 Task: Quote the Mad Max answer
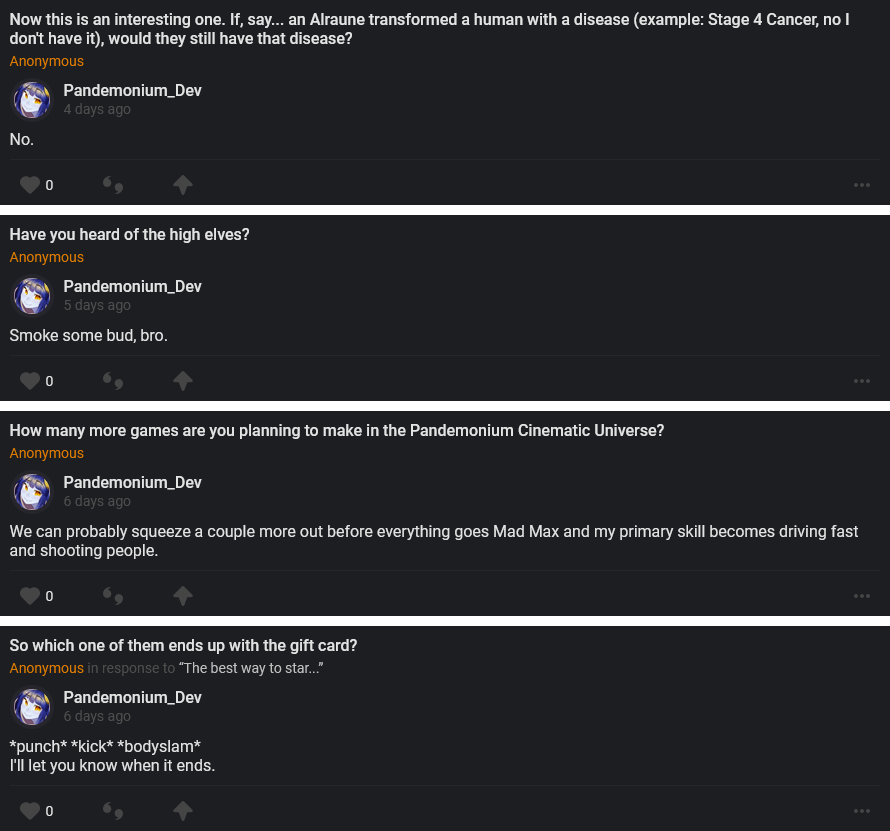coord(113,596)
